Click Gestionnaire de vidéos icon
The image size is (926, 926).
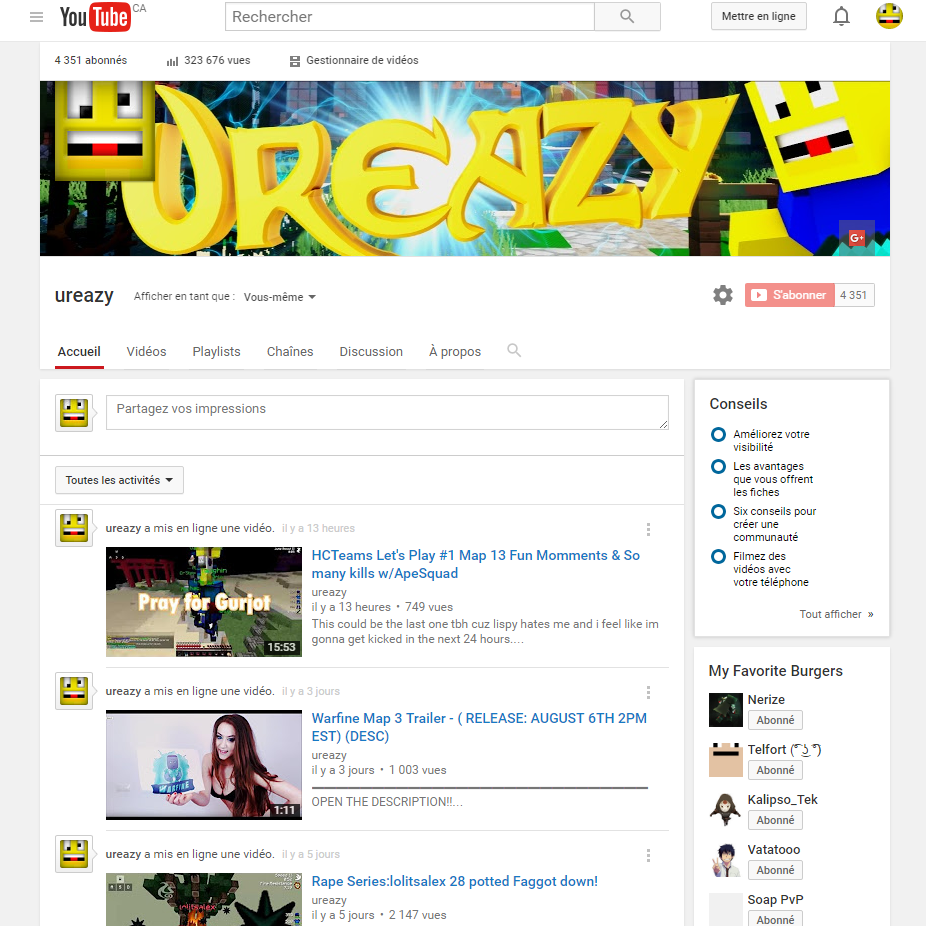[x=295, y=61]
